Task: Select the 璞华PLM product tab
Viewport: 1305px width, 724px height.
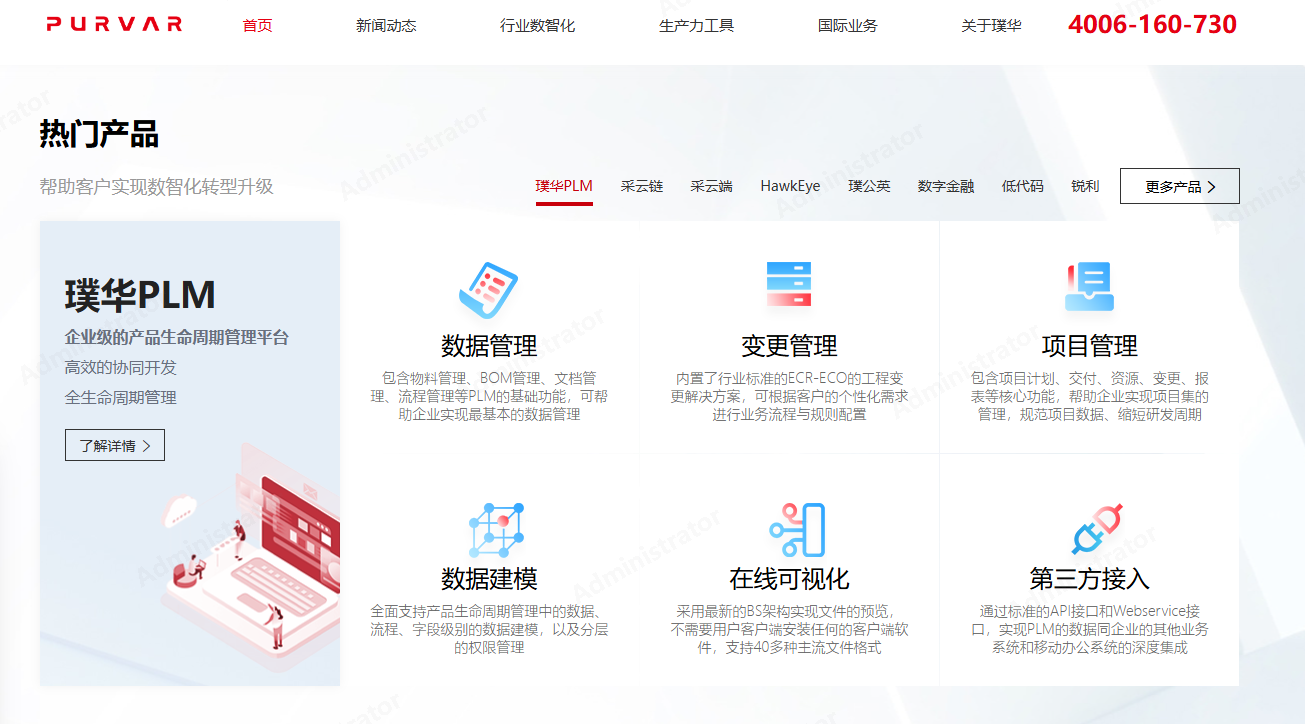Action: [564, 186]
